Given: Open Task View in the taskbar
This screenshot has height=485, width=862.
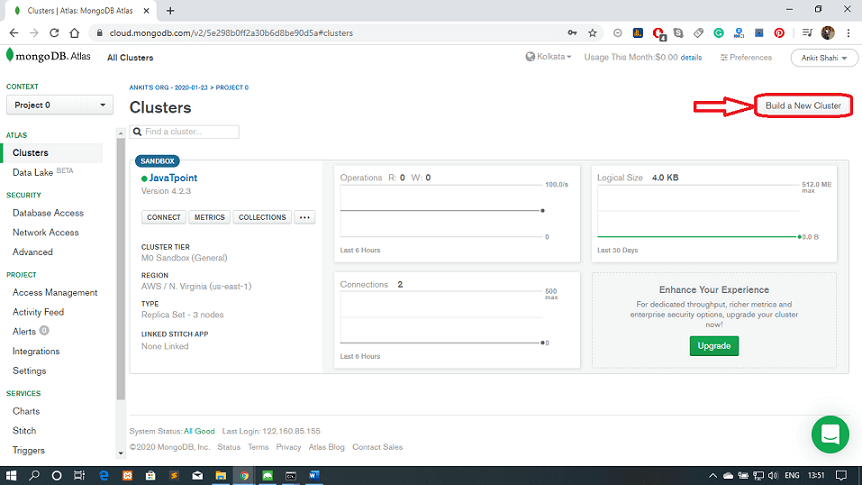Looking at the screenshot, I should click(x=80, y=476).
